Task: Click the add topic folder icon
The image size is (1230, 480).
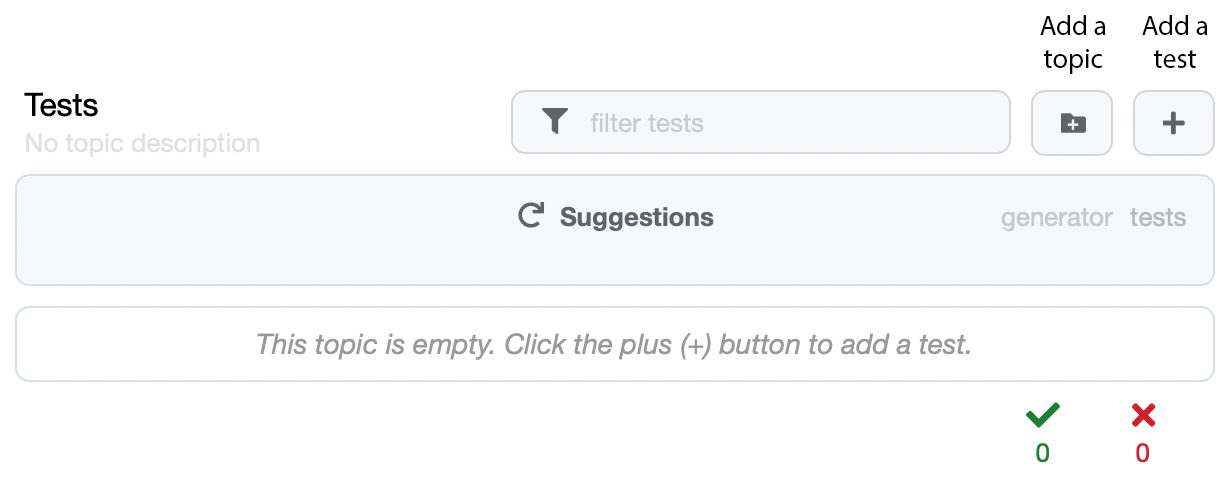Action: coord(1072,124)
